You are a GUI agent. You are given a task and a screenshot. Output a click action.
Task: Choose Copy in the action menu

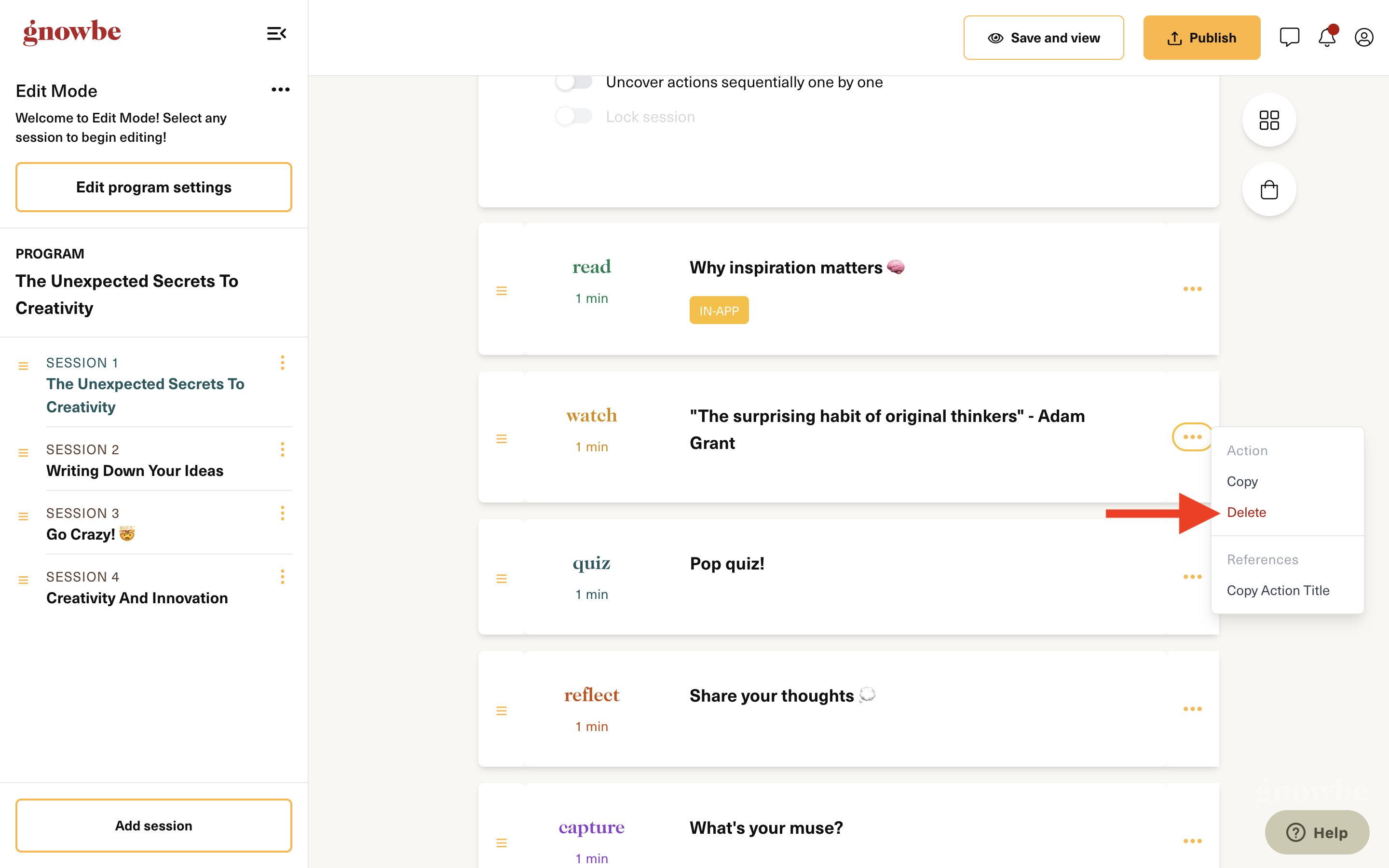pos(1242,481)
